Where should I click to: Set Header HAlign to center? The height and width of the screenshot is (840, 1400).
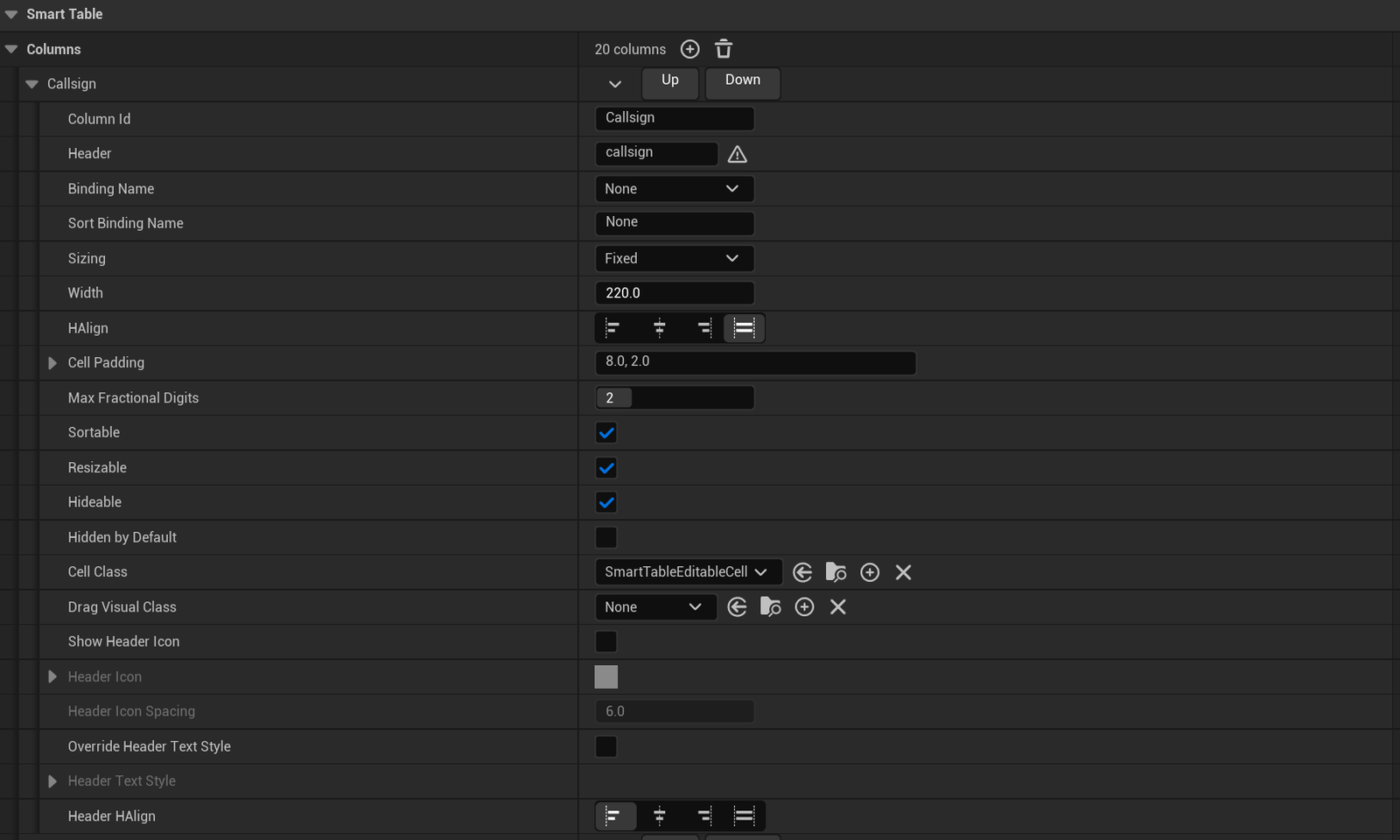click(x=660, y=815)
